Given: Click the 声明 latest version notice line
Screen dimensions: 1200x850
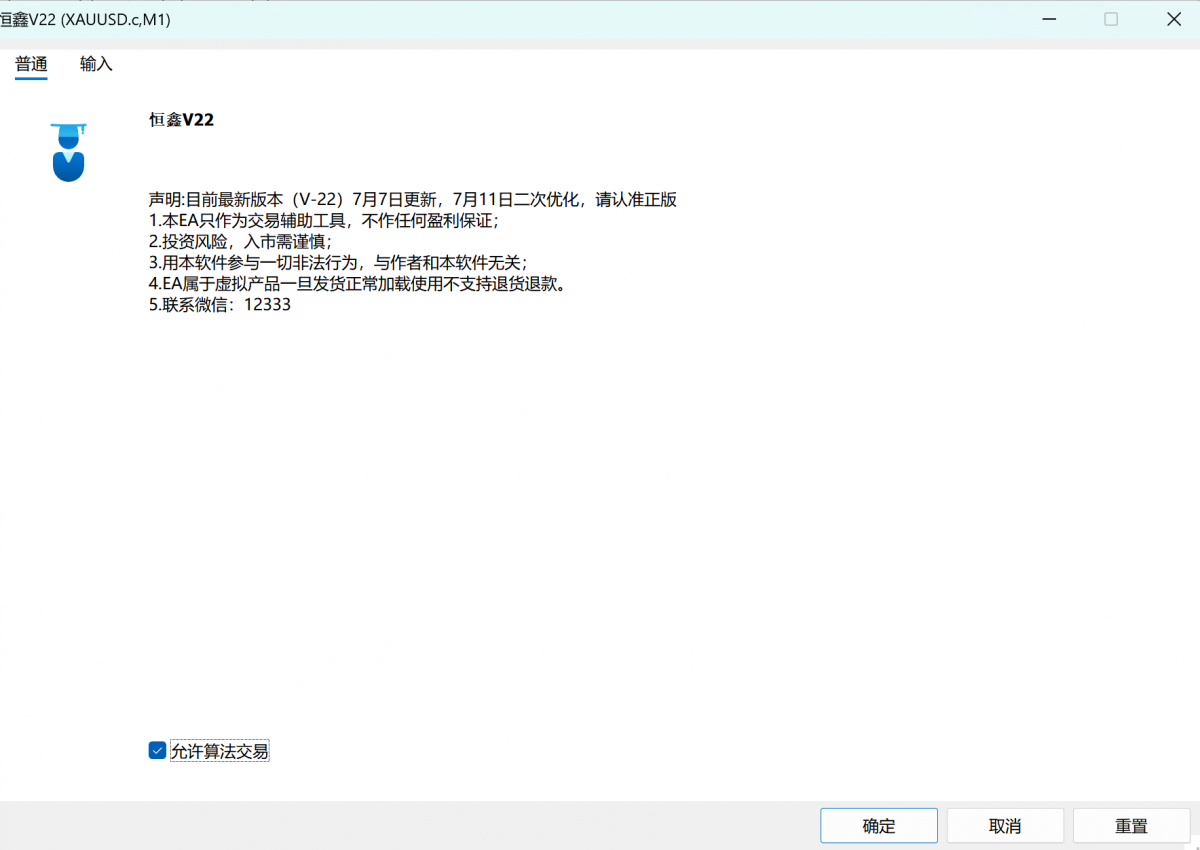Looking at the screenshot, I should click(413, 200).
